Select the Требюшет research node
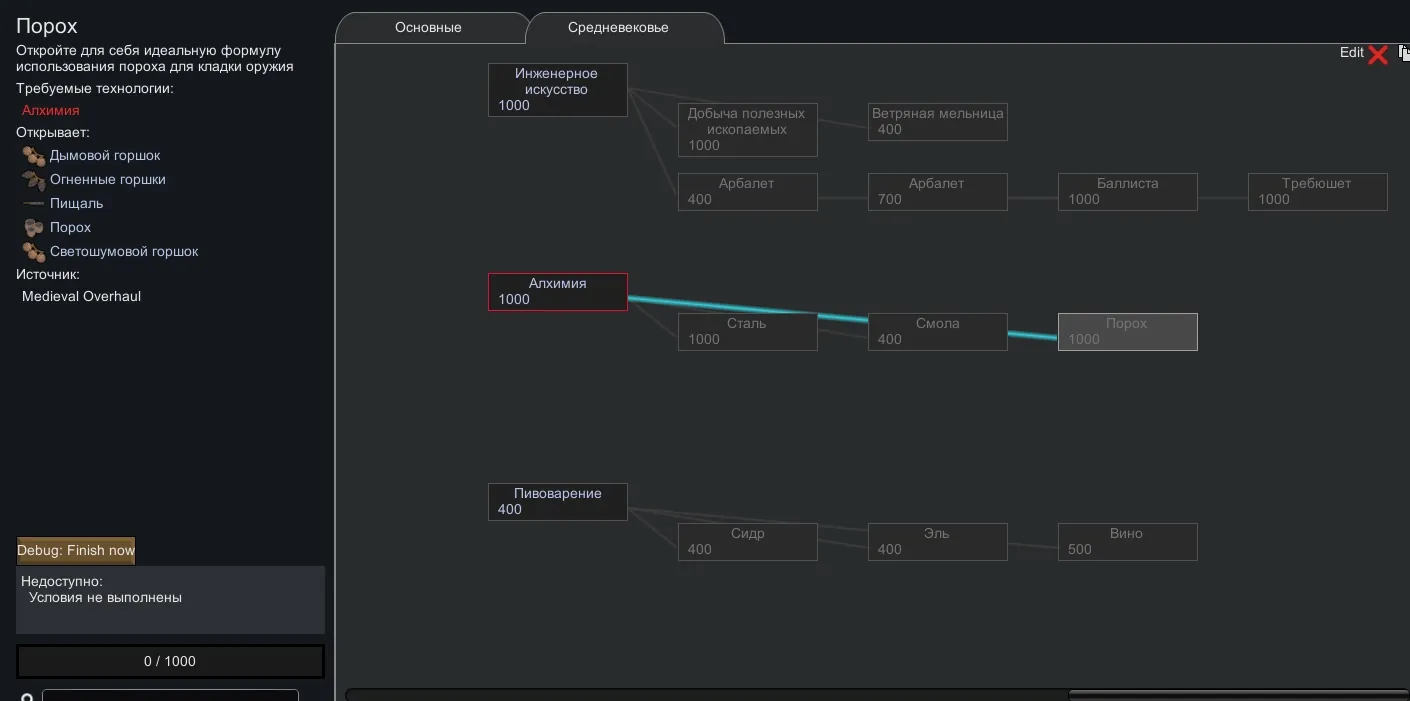 pyautogui.click(x=1317, y=192)
